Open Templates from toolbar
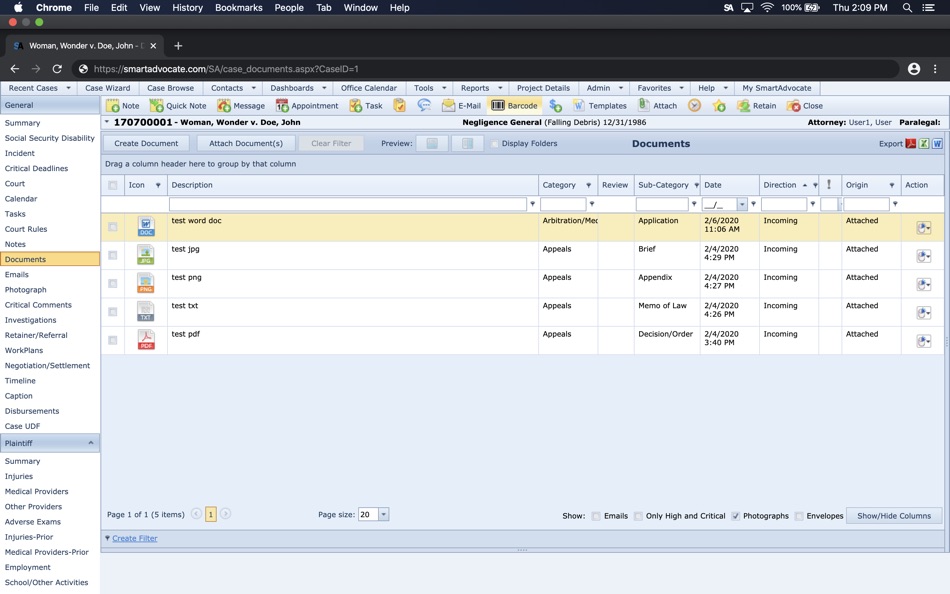 (x=599, y=105)
